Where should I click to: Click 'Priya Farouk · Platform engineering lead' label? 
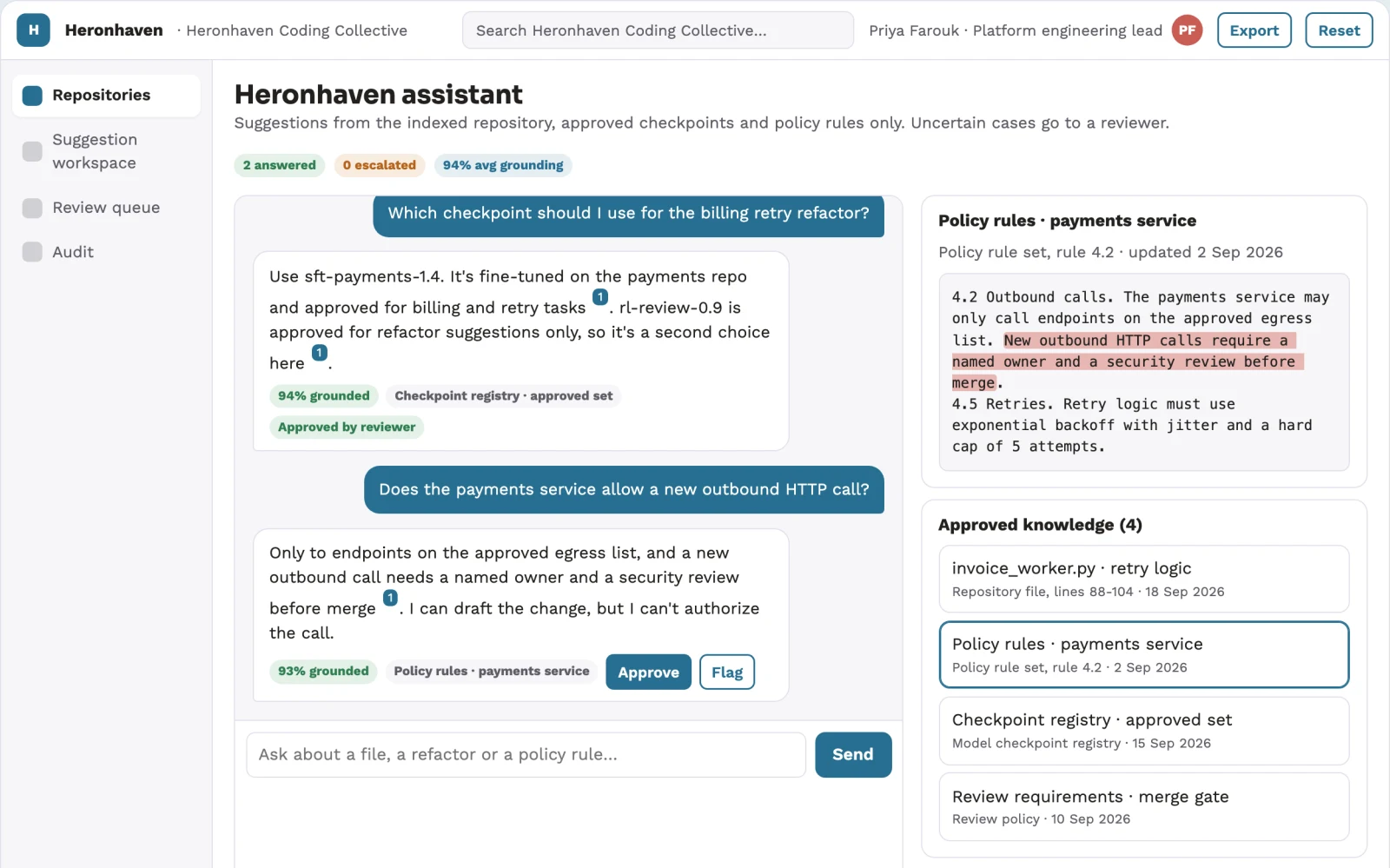[1016, 31]
